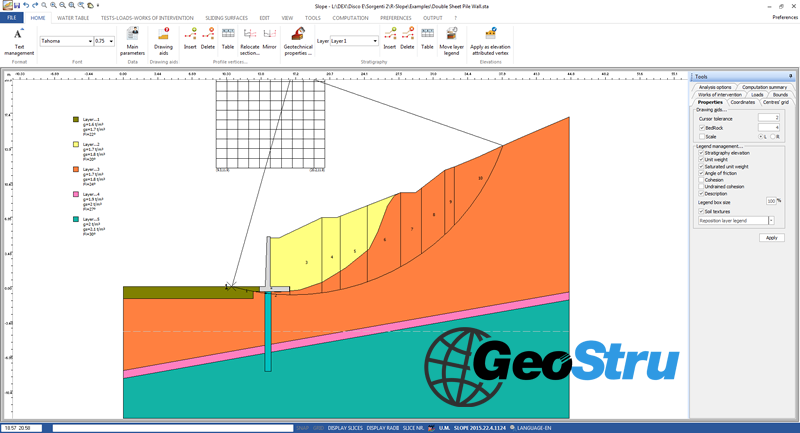Toggle Description checkbox
800x433 pixels.
[701, 194]
